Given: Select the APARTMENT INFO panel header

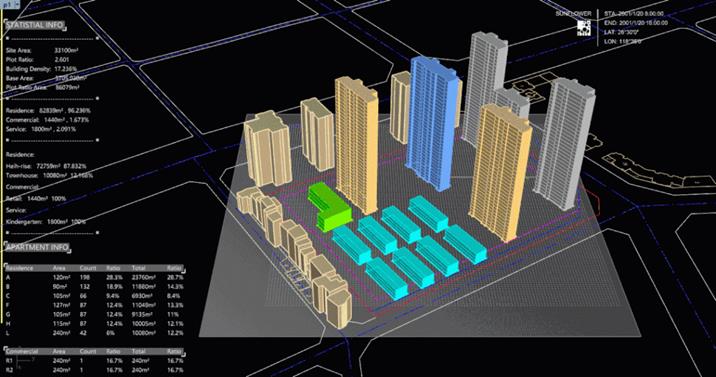Looking at the screenshot, I should (x=37, y=247).
